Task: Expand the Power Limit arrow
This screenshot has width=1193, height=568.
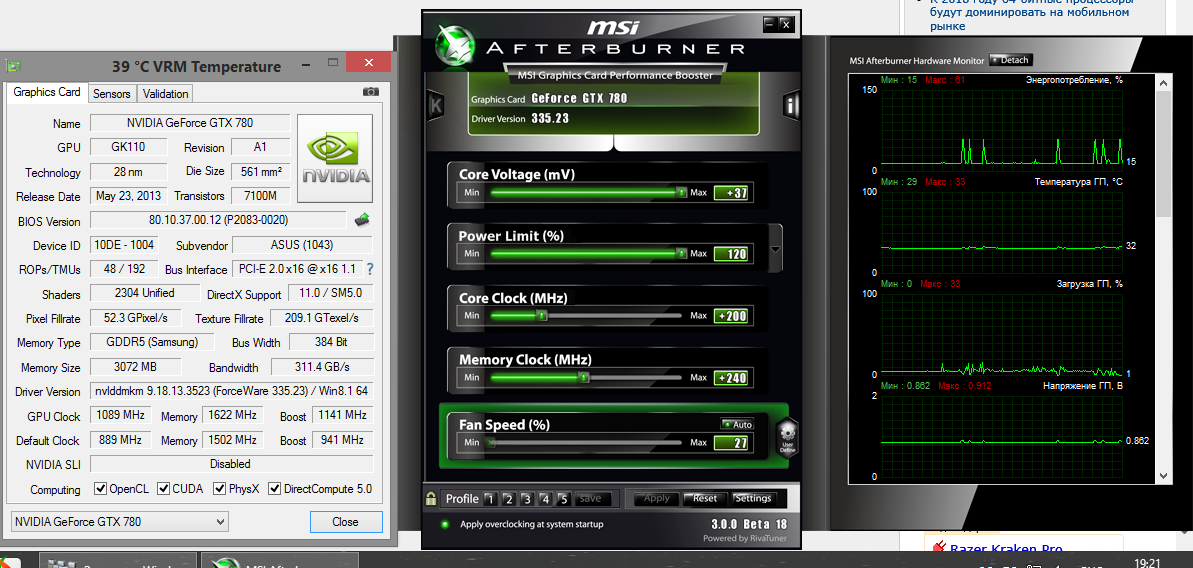Action: pos(776,244)
